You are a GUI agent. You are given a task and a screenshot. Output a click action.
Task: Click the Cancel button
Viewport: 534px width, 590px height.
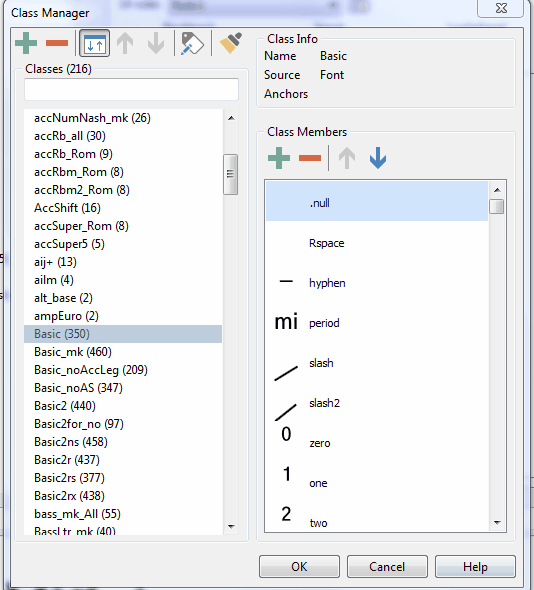(x=387, y=566)
